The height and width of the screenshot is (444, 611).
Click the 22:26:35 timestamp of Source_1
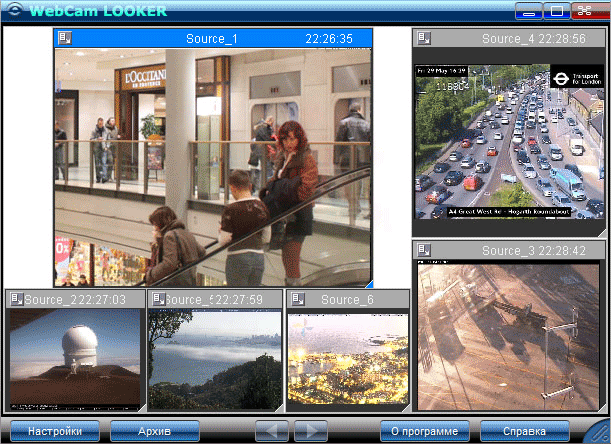tap(329, 39)
